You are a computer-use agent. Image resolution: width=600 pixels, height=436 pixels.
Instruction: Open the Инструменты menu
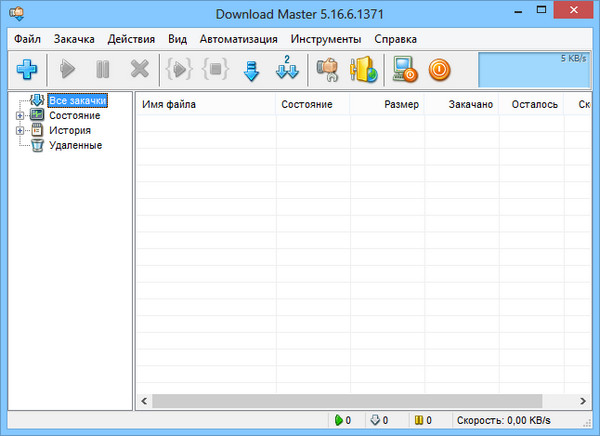click(x=326, y=39)
